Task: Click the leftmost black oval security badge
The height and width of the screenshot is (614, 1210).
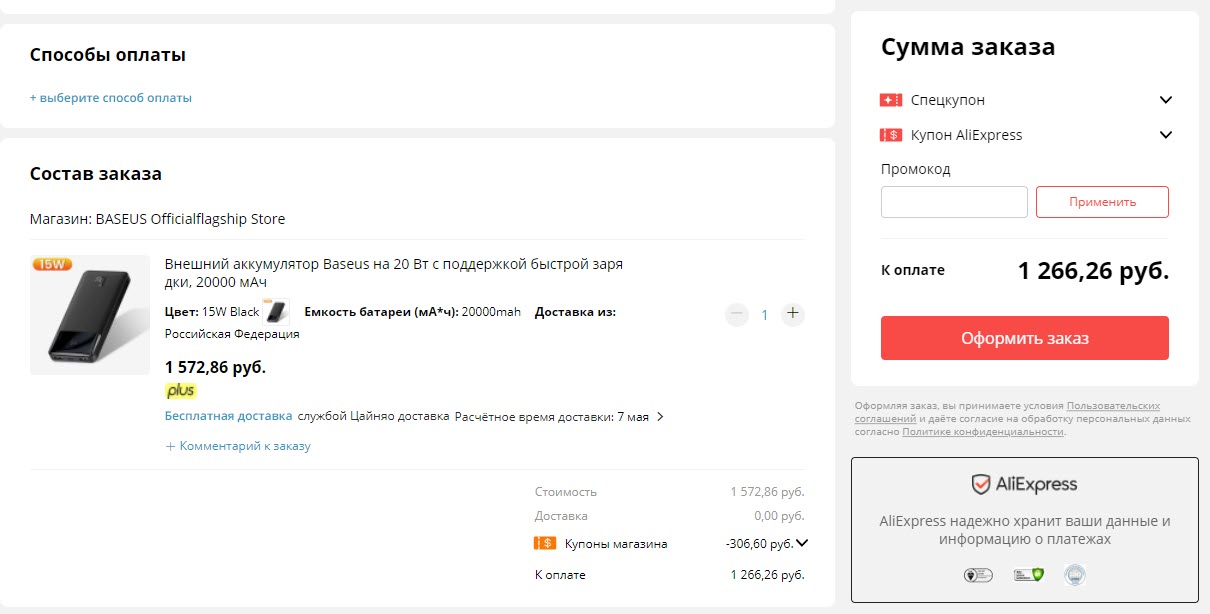Action: [x=977, y=575]
